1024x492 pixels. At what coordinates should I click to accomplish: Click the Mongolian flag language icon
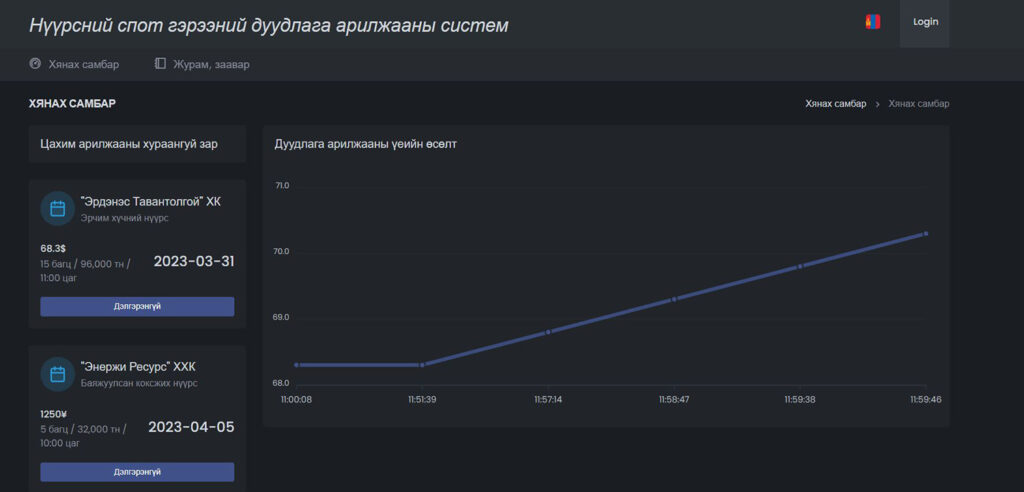coord(872,22)
